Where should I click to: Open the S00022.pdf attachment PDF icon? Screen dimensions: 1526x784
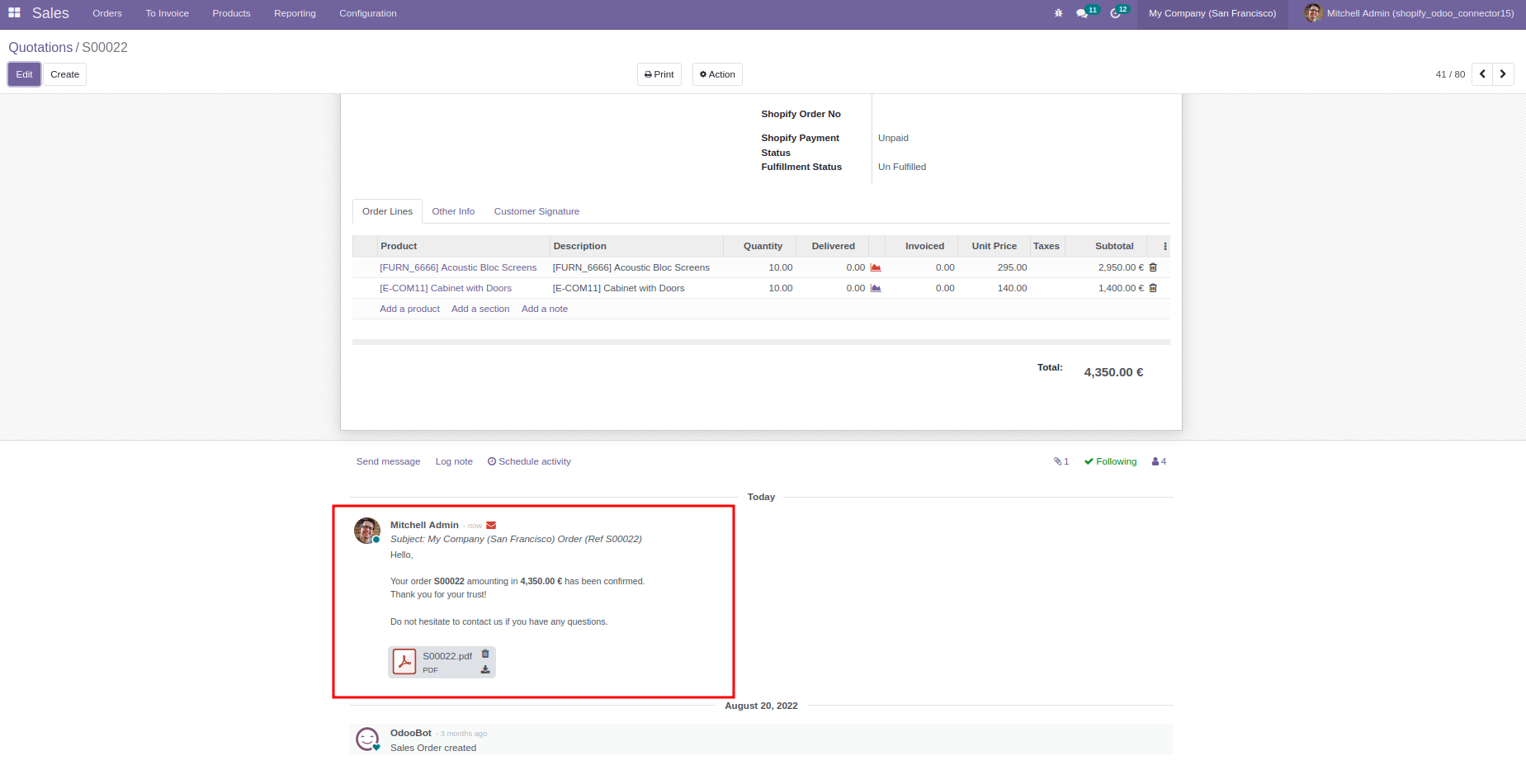(x=404, y=662)
